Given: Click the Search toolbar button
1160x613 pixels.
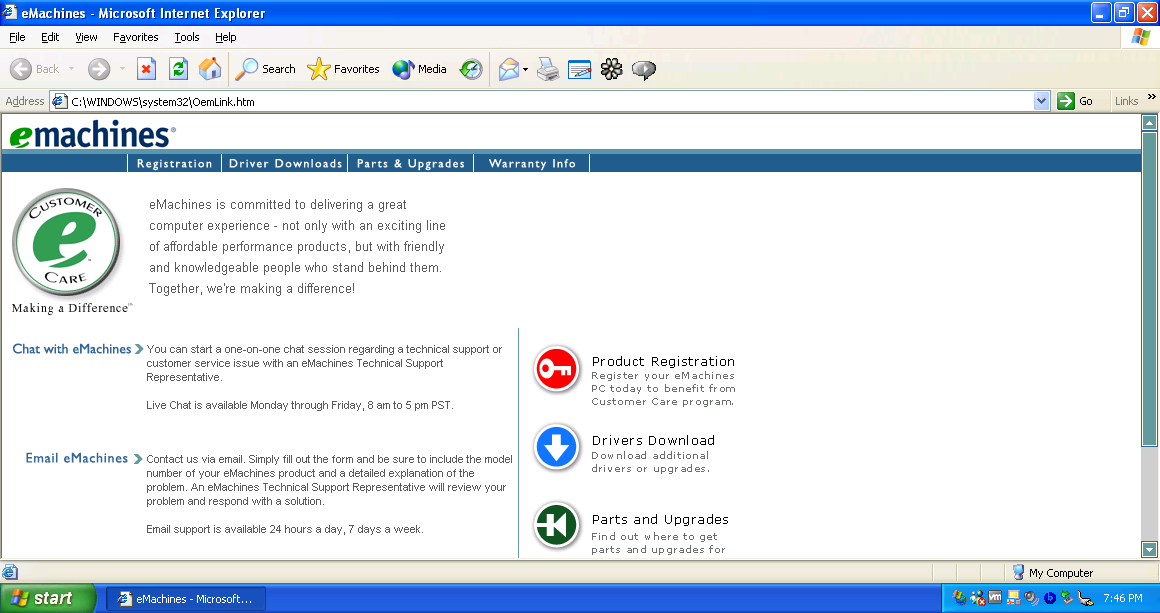Looking at the screenshot, I should [266, 69].
